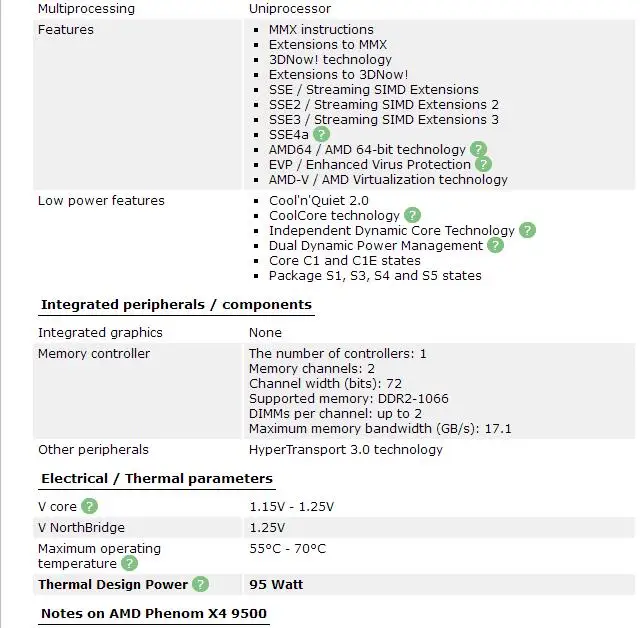Click the Electrical / Thermal parameters heading
This screenshot has width=640, height=628.
pyautogui.click(x=157, y=478)
